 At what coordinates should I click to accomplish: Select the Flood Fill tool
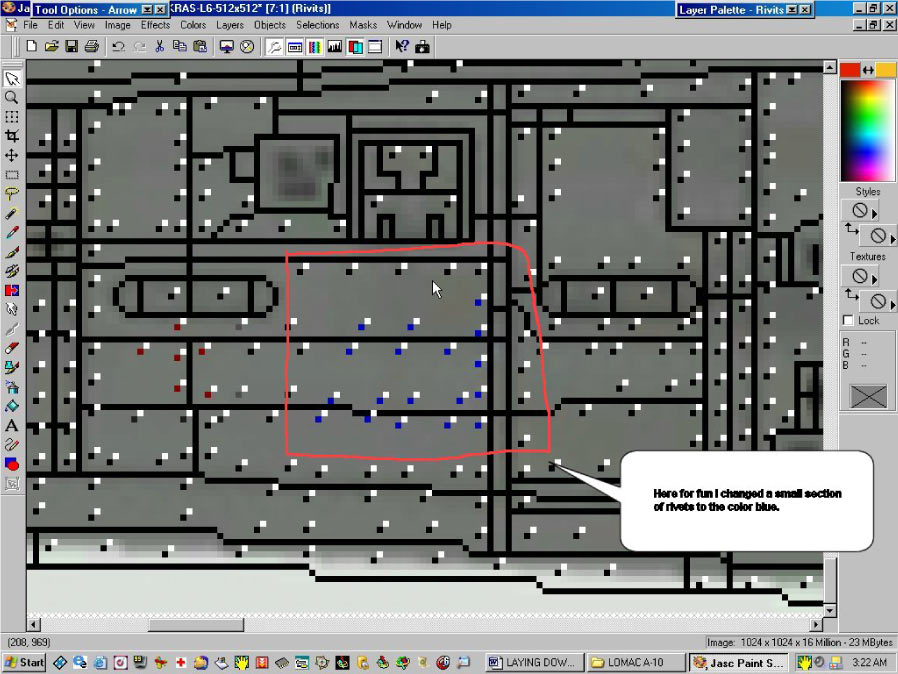pyautogui.click(x=12, y=407)
